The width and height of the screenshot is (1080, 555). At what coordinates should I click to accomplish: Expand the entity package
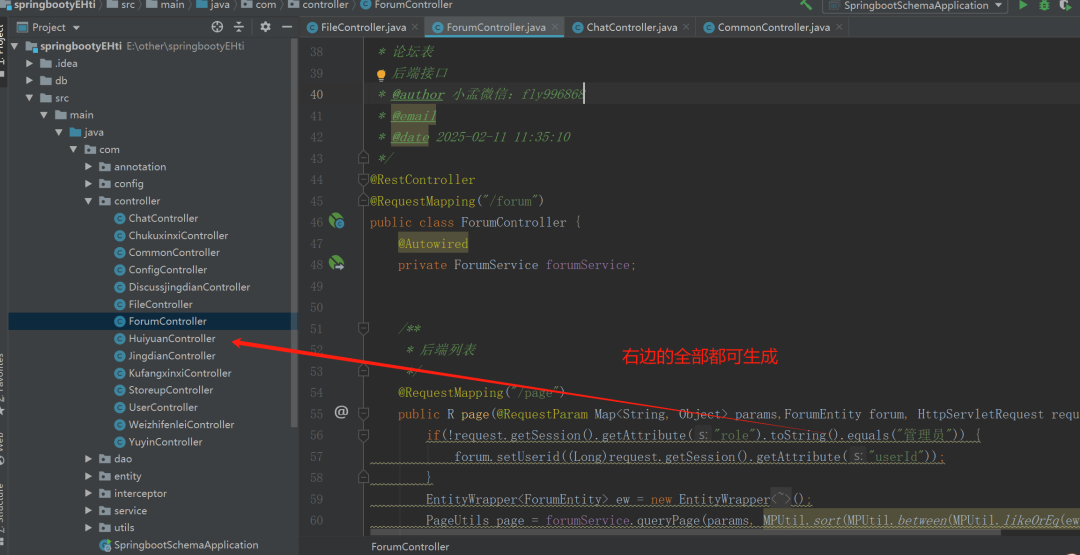click(88, 476)
